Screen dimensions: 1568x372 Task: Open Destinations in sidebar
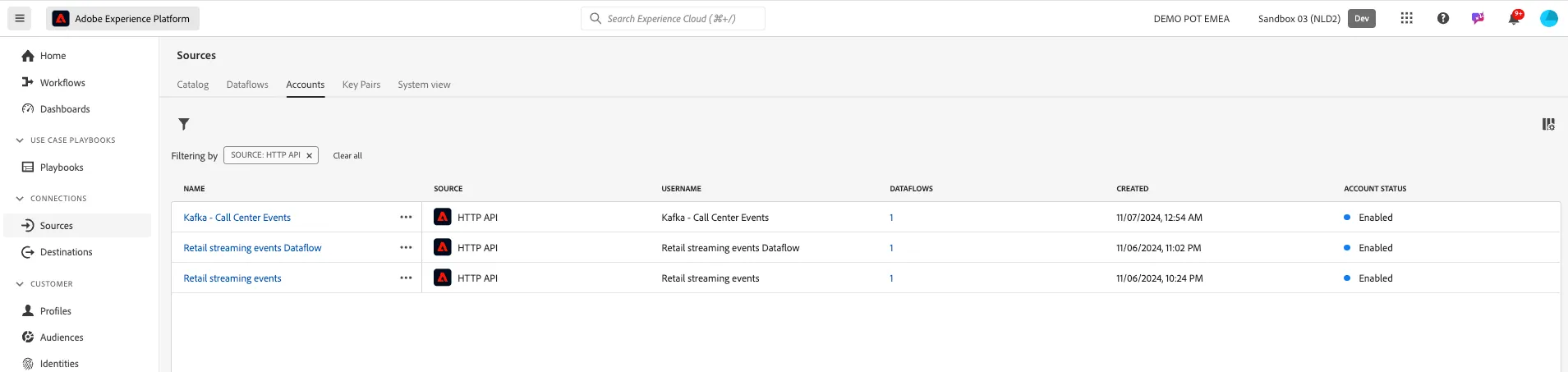(66, 252)
